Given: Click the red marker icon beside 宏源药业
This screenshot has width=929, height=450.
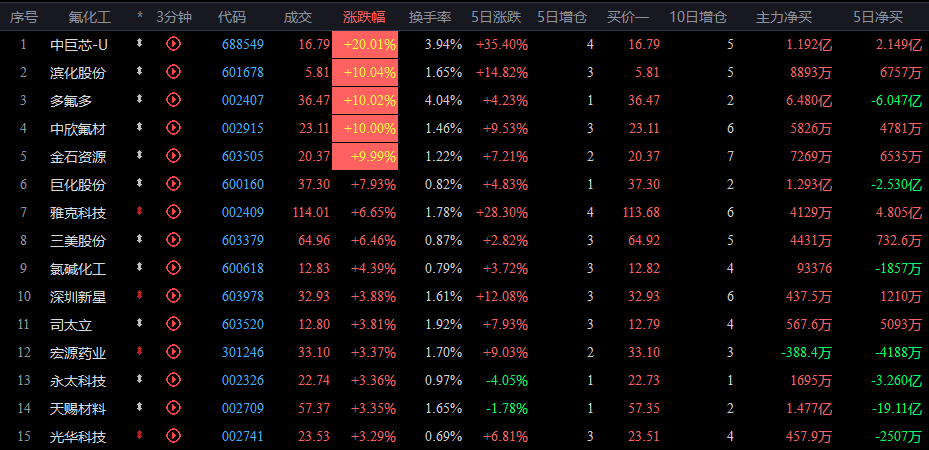Looking at the screenshot, I should click(x=139, y=351).
